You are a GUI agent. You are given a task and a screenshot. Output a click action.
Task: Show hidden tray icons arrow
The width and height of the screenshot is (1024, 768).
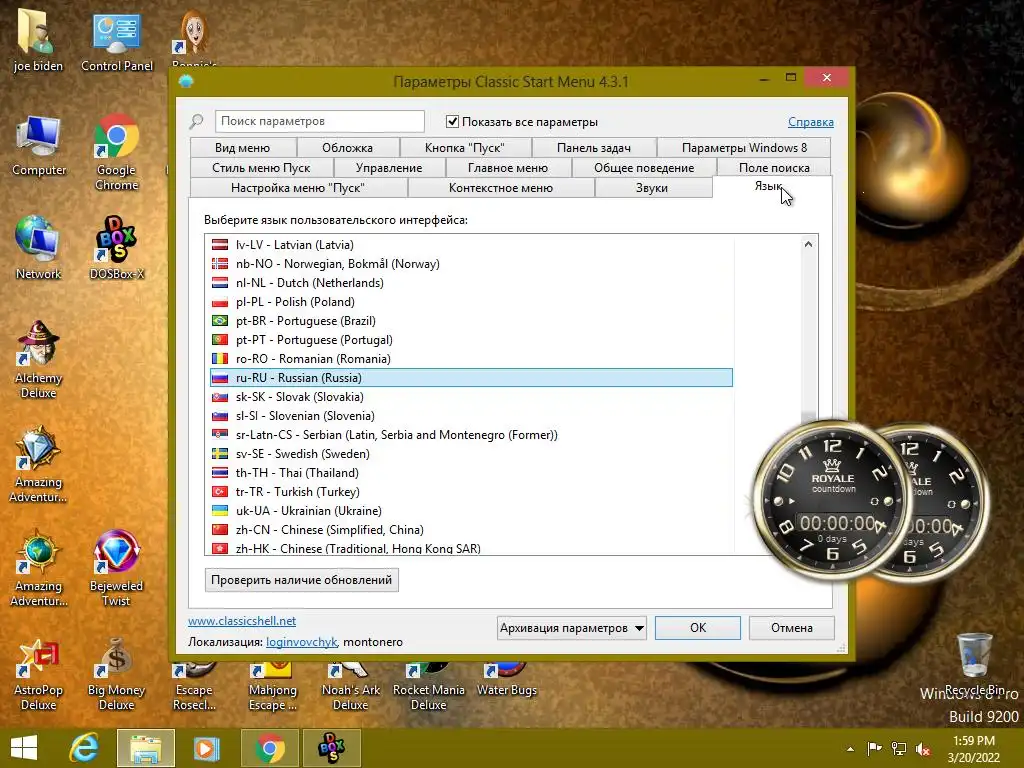(x=850, y=749)
